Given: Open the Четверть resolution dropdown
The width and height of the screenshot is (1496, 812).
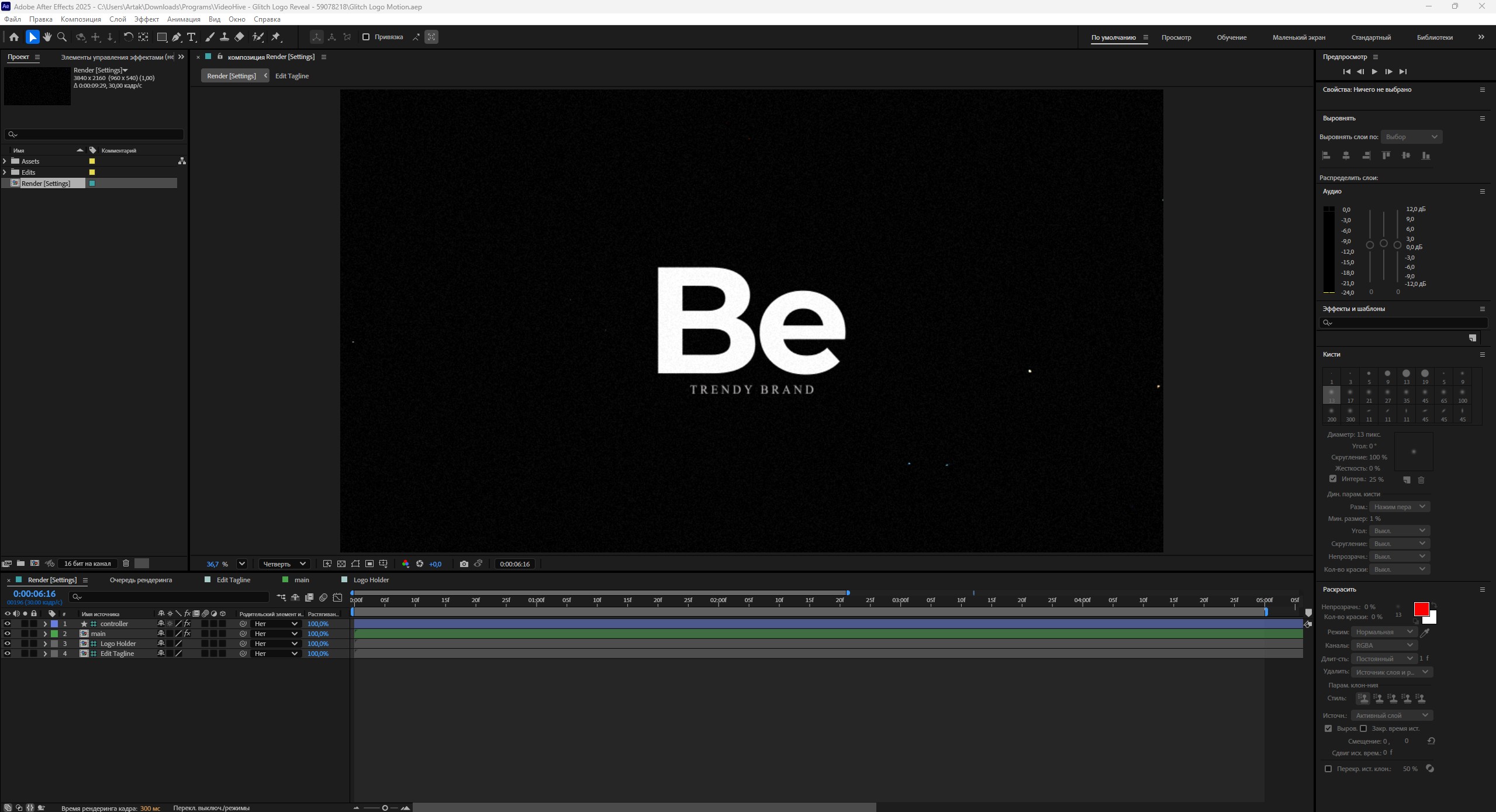Looking at the screenshot, I should pos(284,564).
